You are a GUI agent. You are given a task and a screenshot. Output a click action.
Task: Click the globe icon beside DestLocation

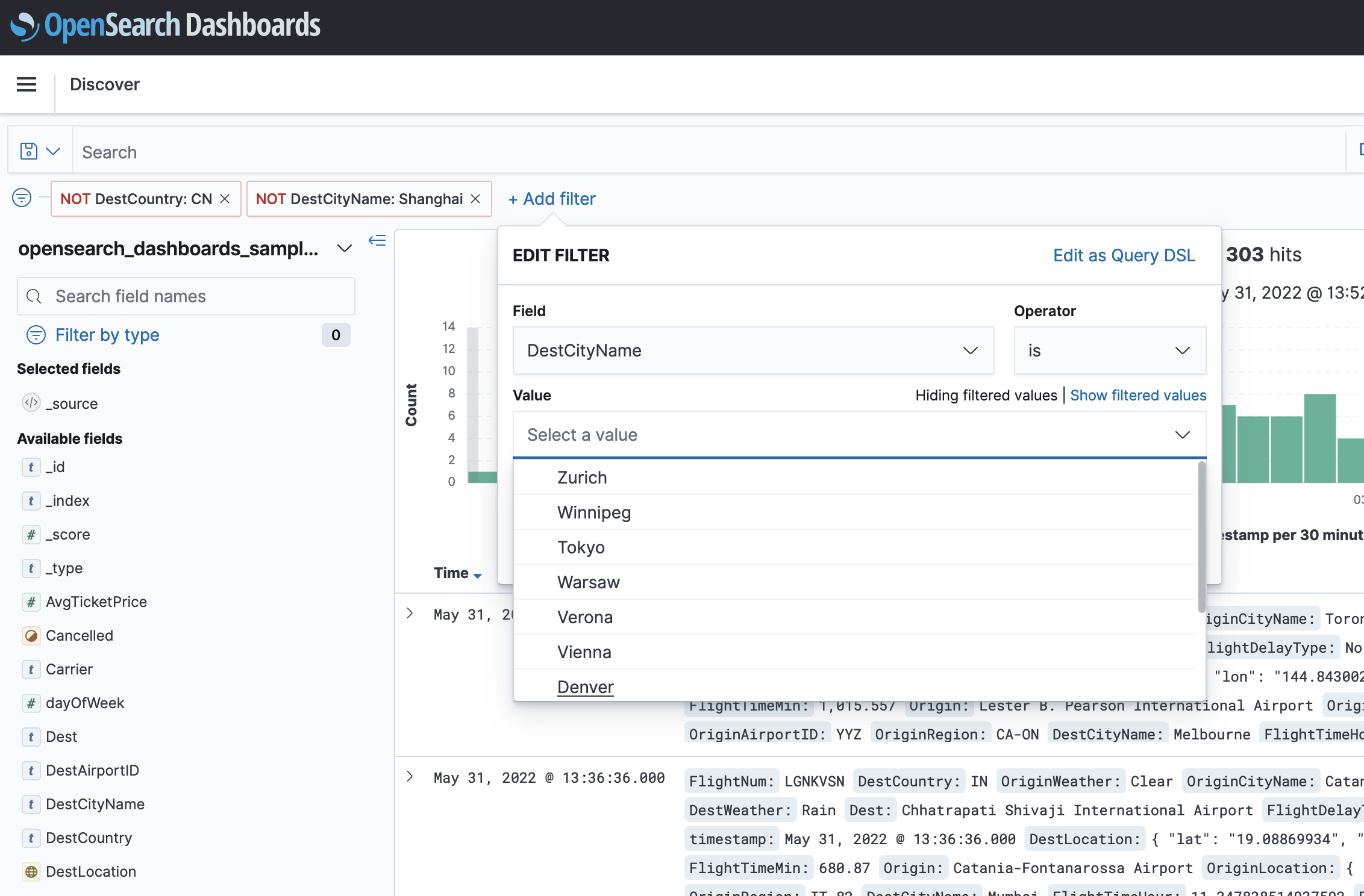[x=31, y=871]
